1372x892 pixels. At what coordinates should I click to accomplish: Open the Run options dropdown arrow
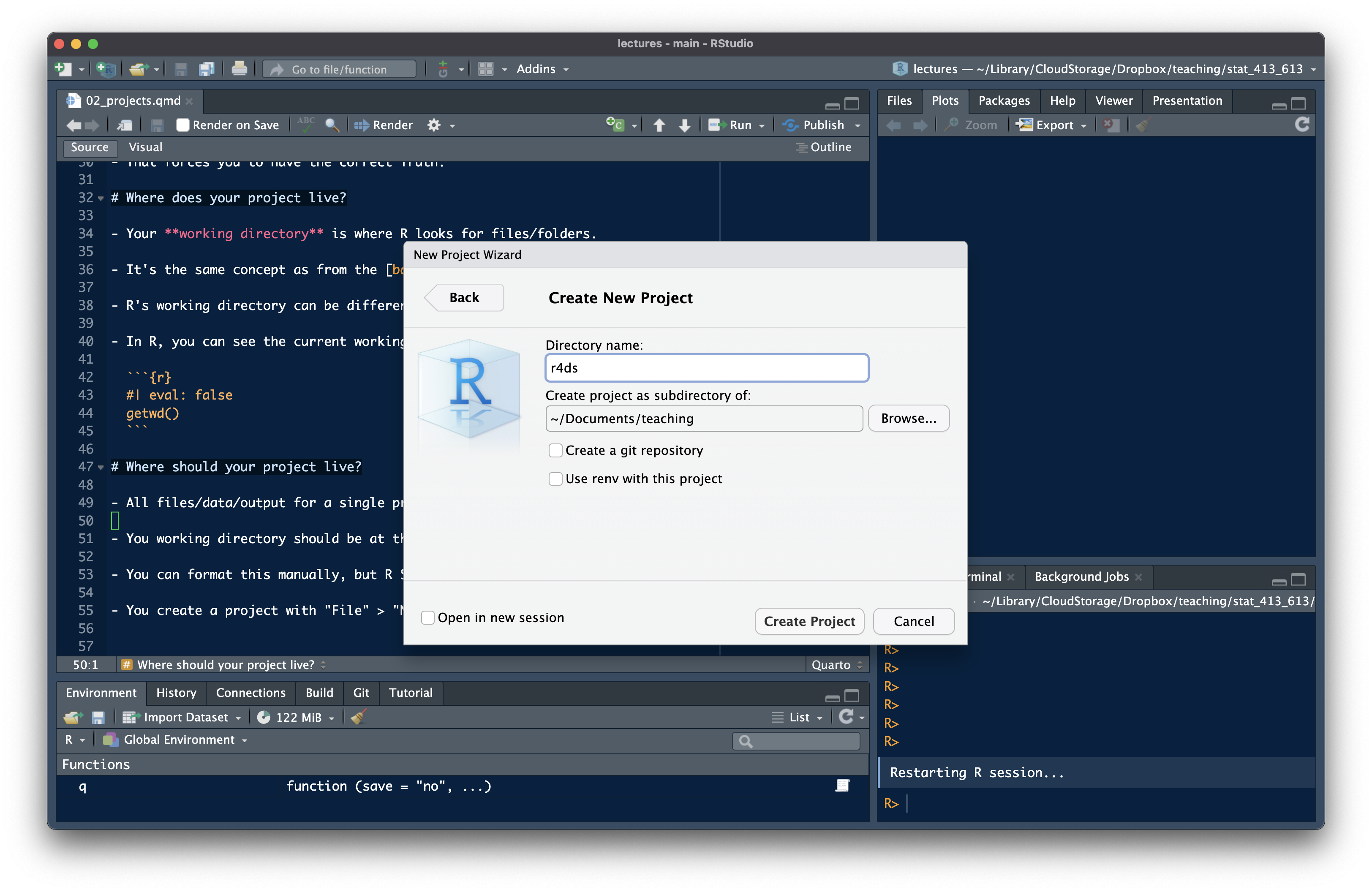point(762,125)
